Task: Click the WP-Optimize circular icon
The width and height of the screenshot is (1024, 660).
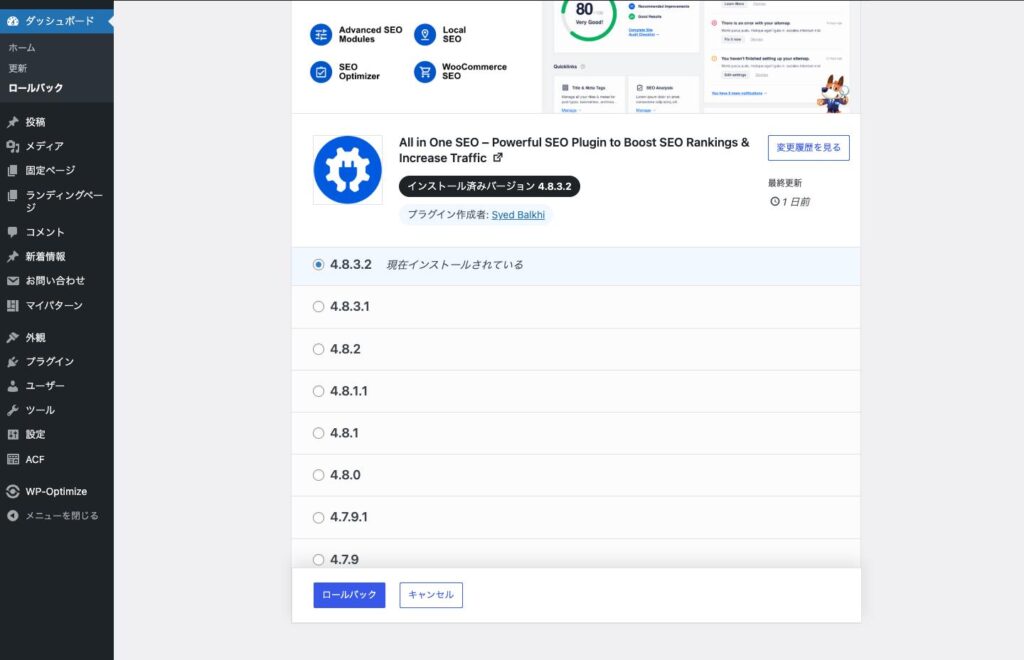Action: pyautogui.click(x=12, y=492)
